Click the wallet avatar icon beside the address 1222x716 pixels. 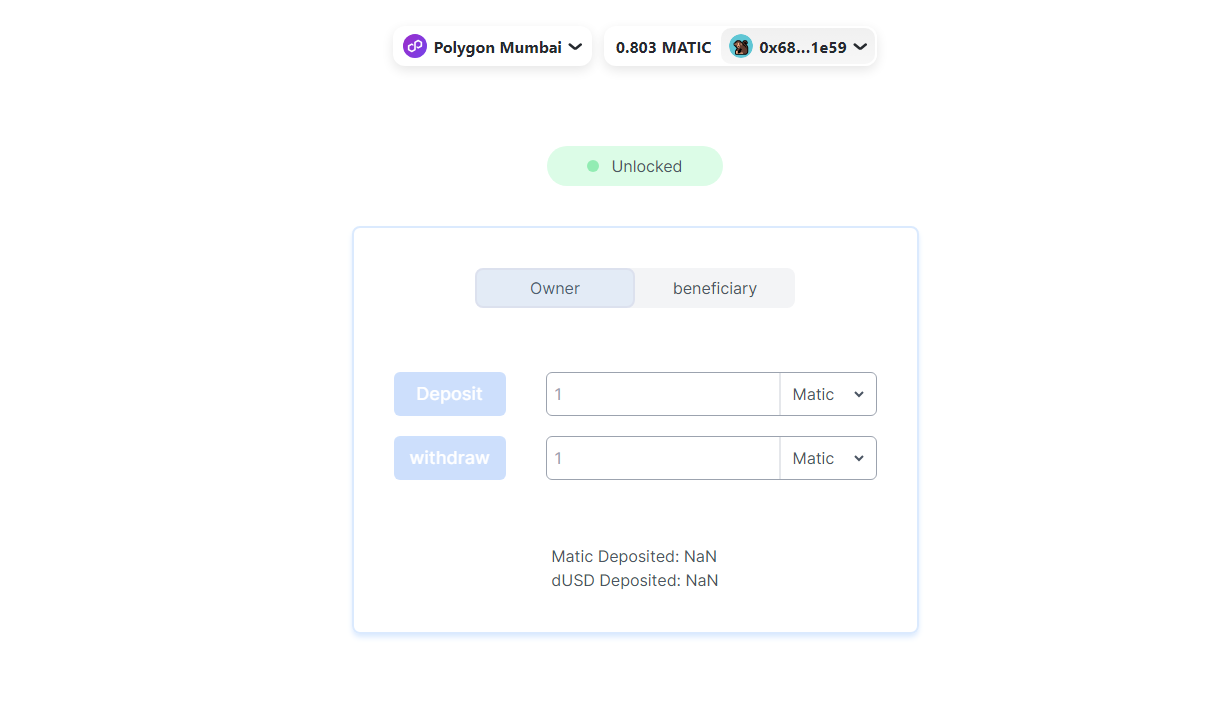click(x=740, y=46)
